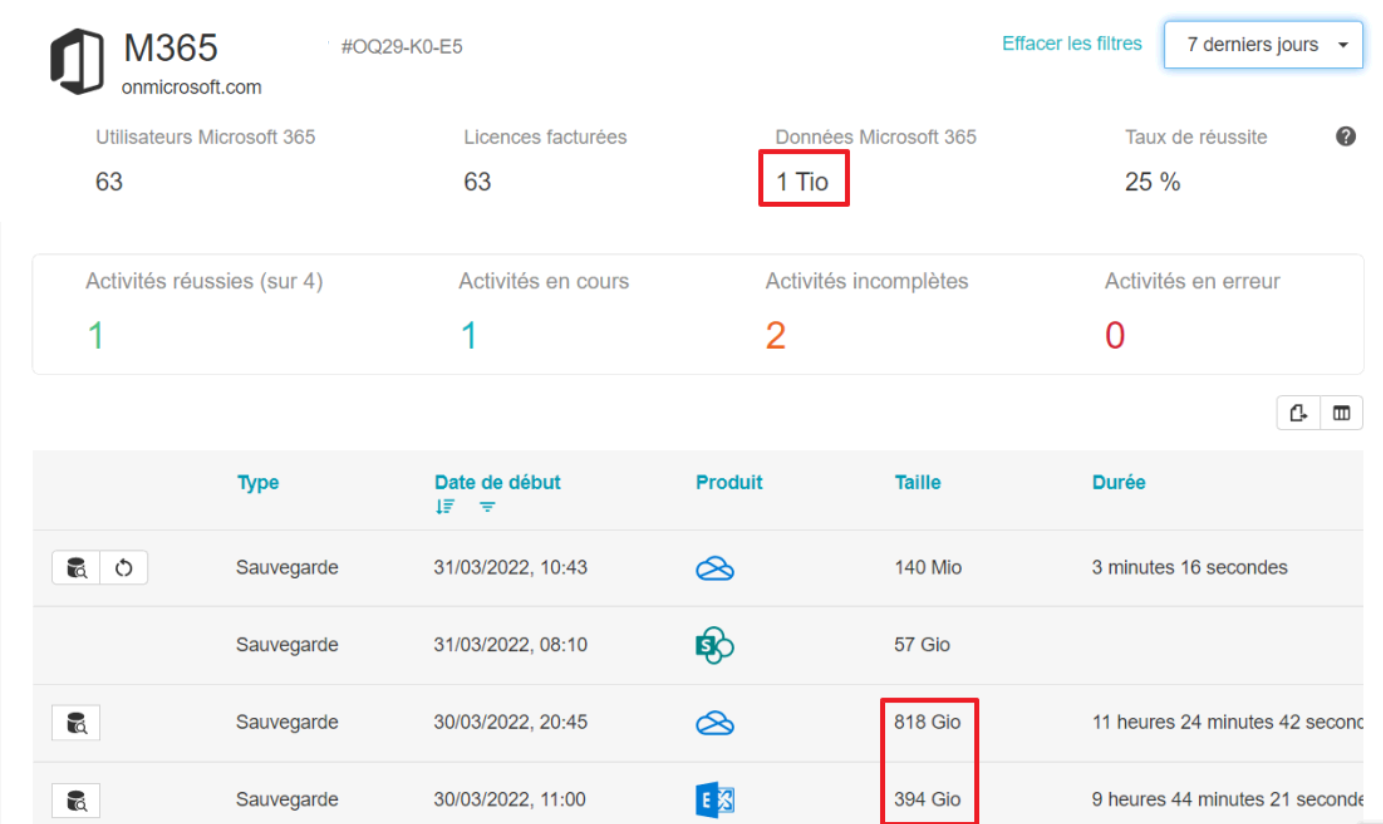Click the '11 heures 24 minutes' duration cell

point(1227,722)
